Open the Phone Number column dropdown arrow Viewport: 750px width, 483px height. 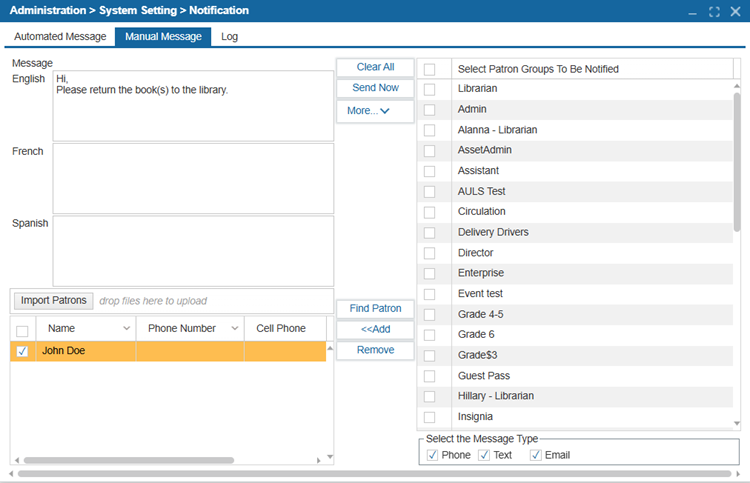tap(235, 329)
